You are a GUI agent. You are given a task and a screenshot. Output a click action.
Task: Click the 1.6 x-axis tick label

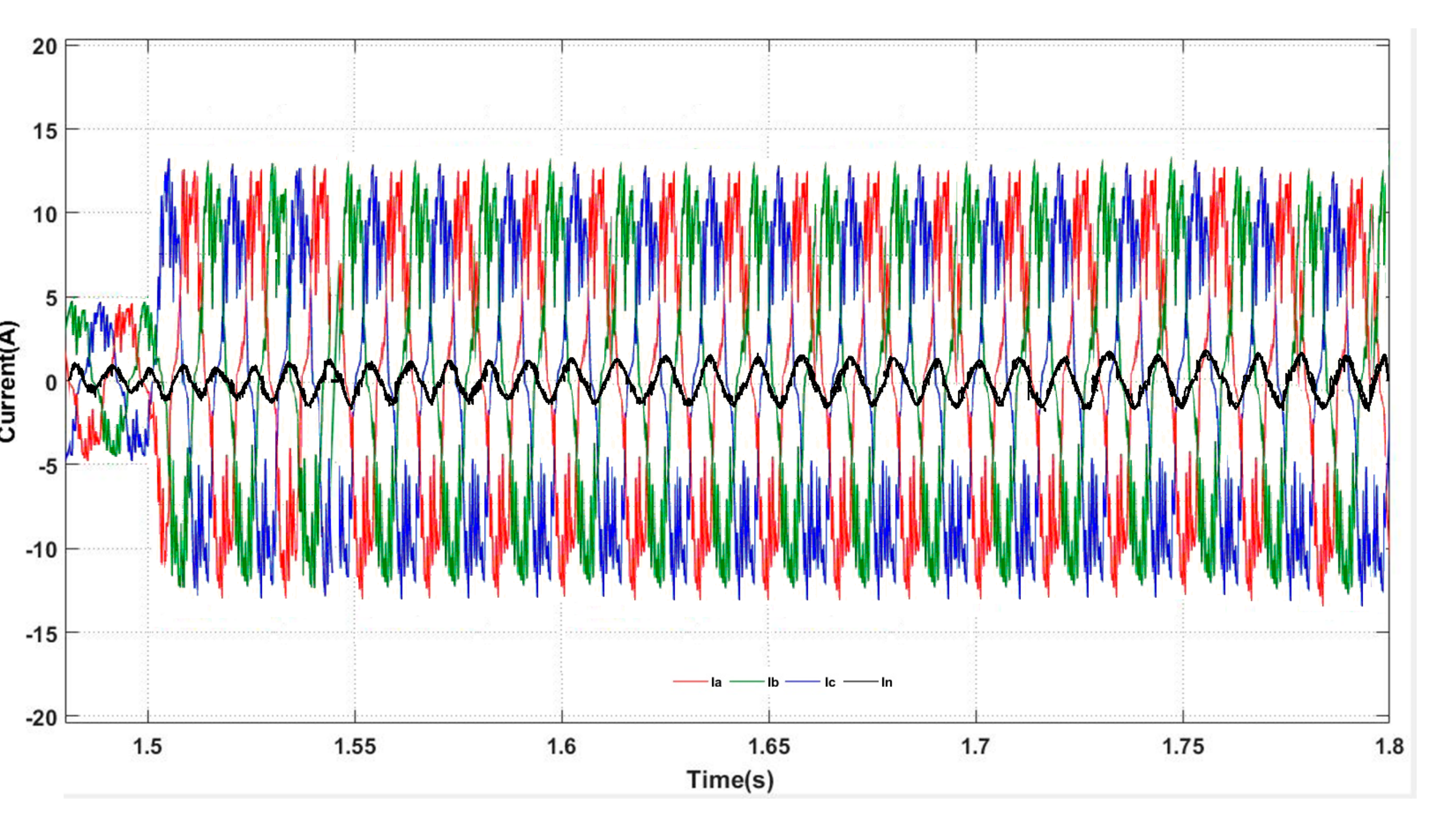coord(562,747)
